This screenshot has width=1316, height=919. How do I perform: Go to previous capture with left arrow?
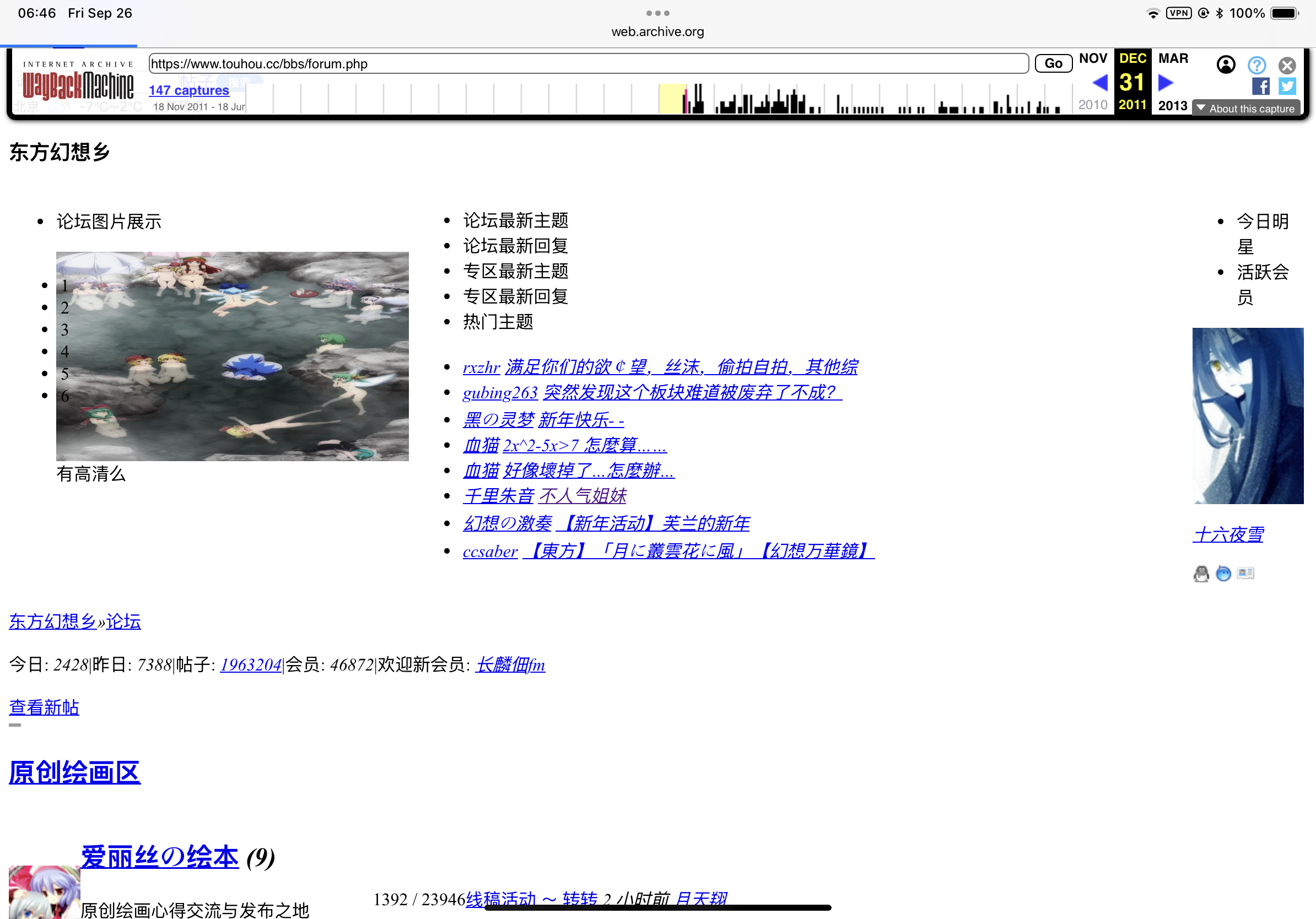tap(1099, 83)
